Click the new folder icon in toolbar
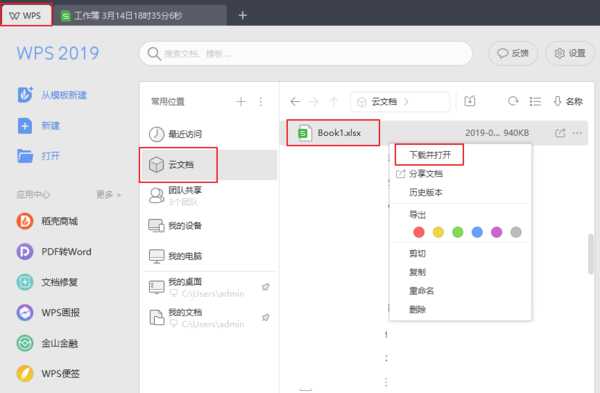 click(x=470, y=101)
